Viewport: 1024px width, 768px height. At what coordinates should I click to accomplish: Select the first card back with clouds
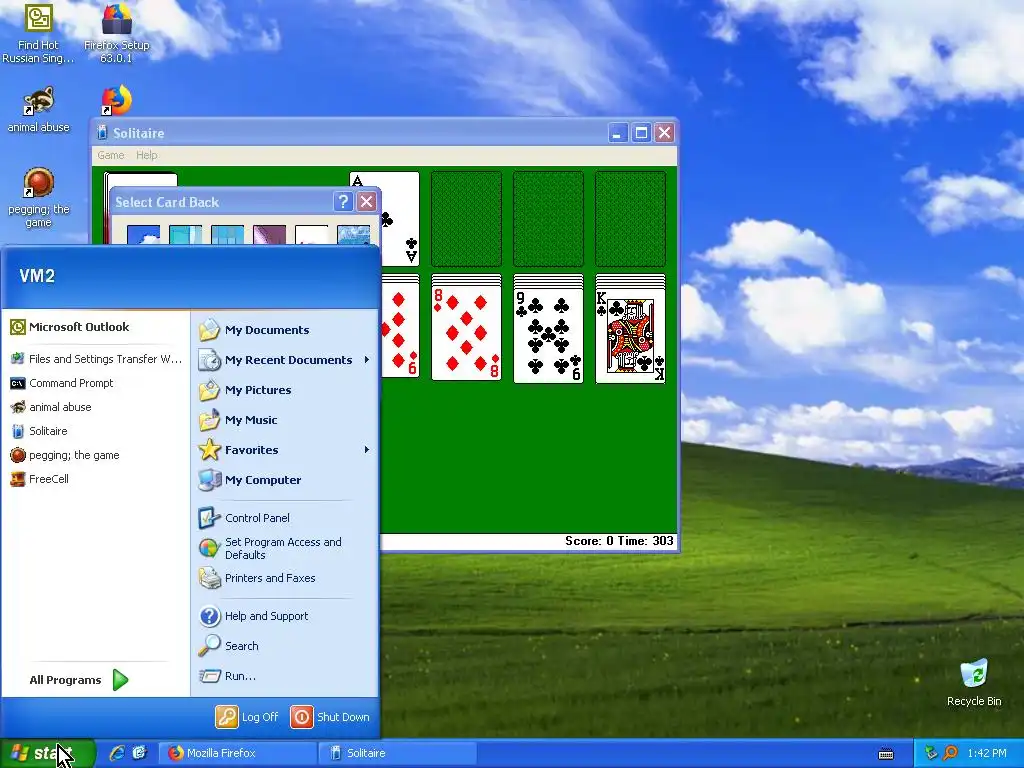pos(144,234)
